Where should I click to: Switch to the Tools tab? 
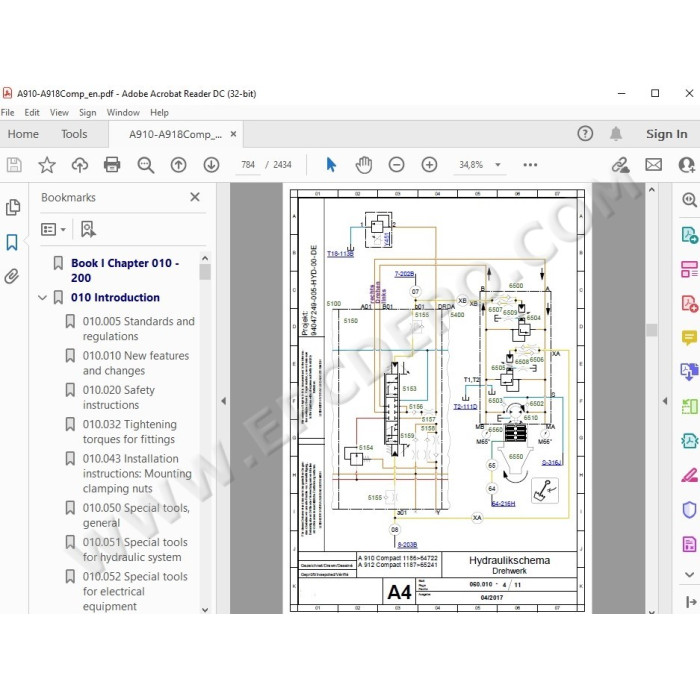[74, 134]
